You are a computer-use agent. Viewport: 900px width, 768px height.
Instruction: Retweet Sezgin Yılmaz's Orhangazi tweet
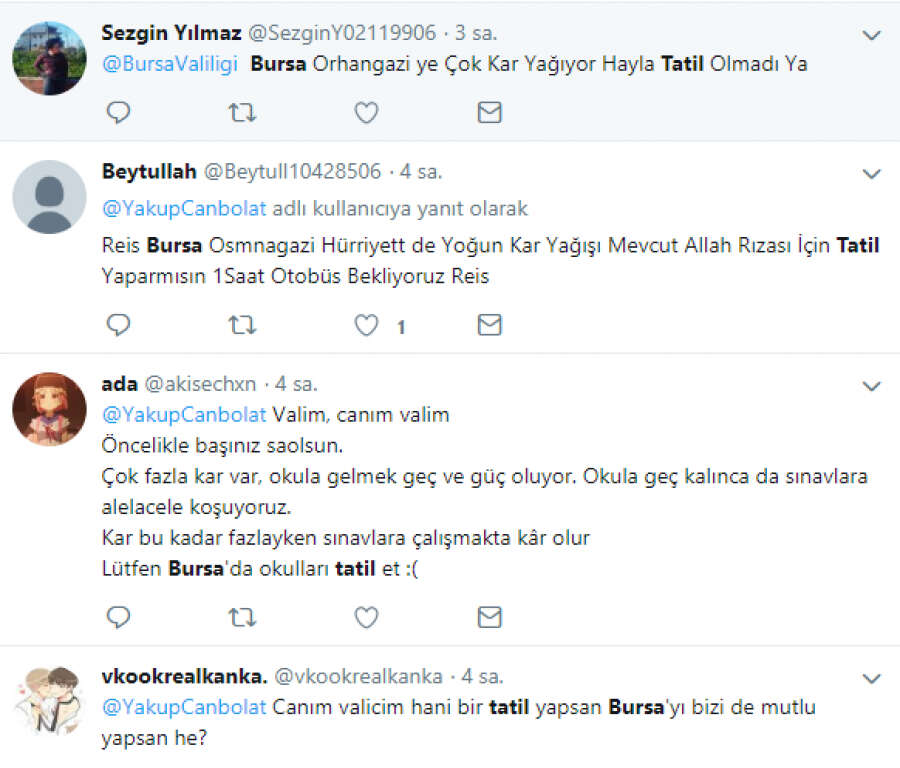(242, 113)
